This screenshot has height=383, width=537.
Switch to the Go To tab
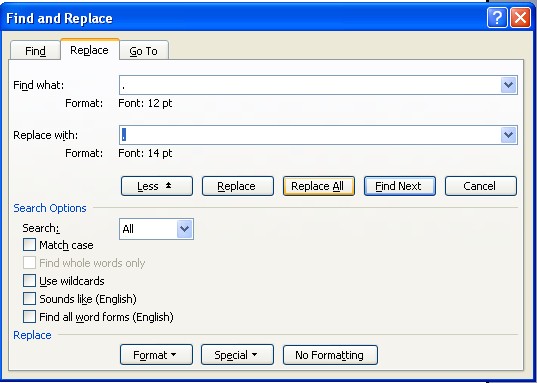click(143, 51)
